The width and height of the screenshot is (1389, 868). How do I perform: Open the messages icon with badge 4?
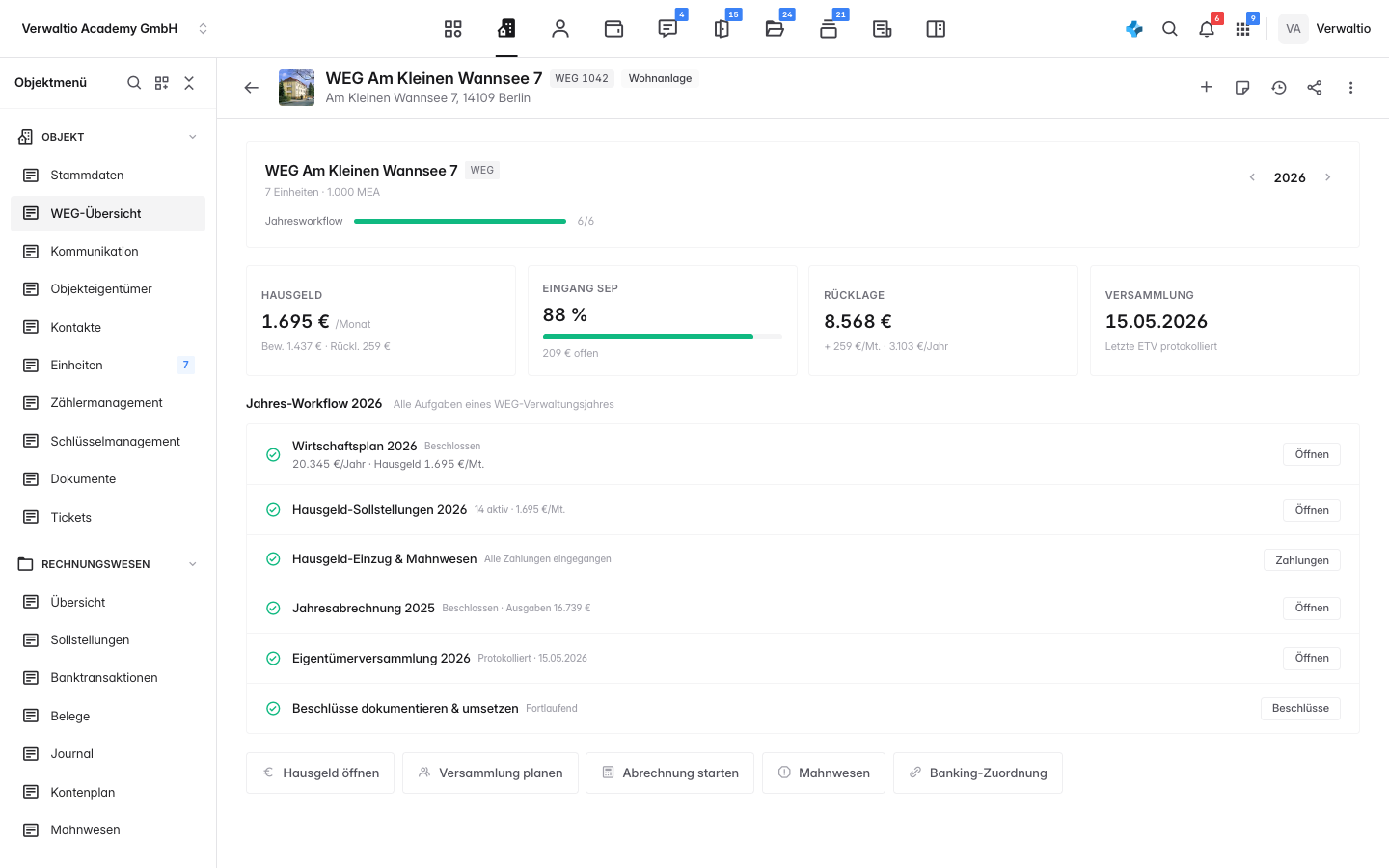tap(667, 29)
